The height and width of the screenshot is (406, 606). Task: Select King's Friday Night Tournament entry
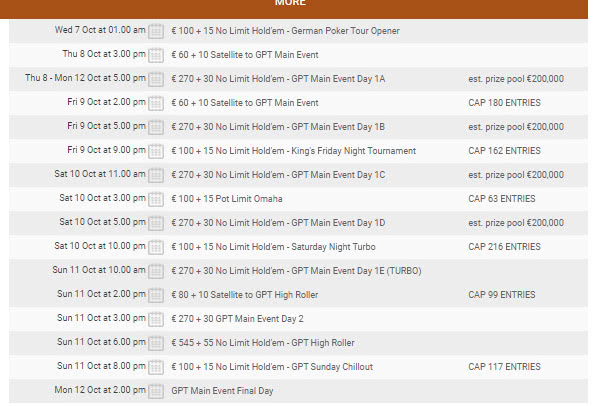pos(294,151)
